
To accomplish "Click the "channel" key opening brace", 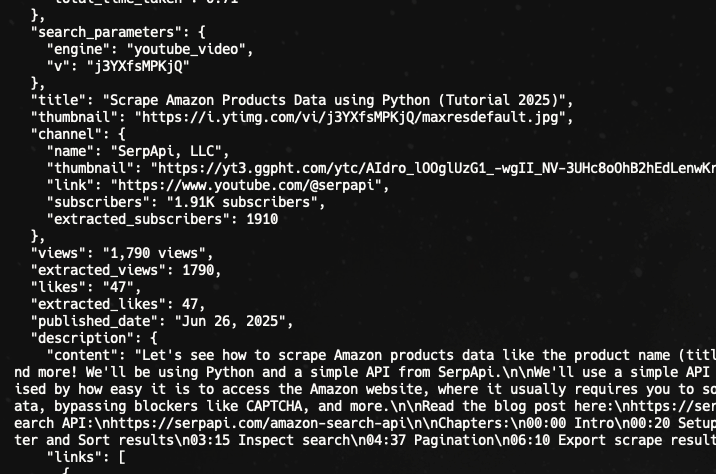I will pyautogui.click(x=121, y=134).
